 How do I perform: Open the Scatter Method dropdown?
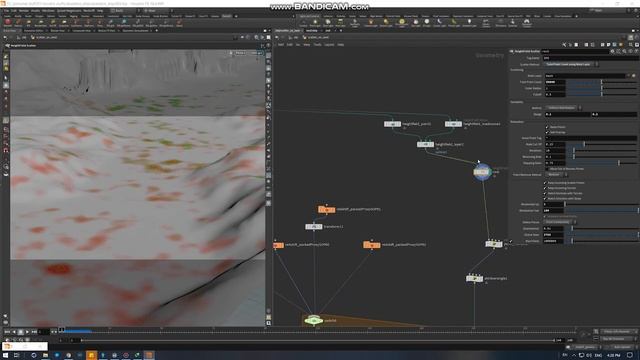click(571, 64)
